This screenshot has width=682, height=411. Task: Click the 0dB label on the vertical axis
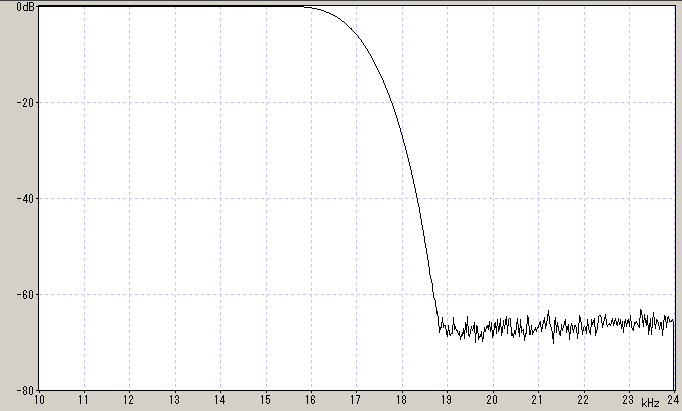pos(25,7)
